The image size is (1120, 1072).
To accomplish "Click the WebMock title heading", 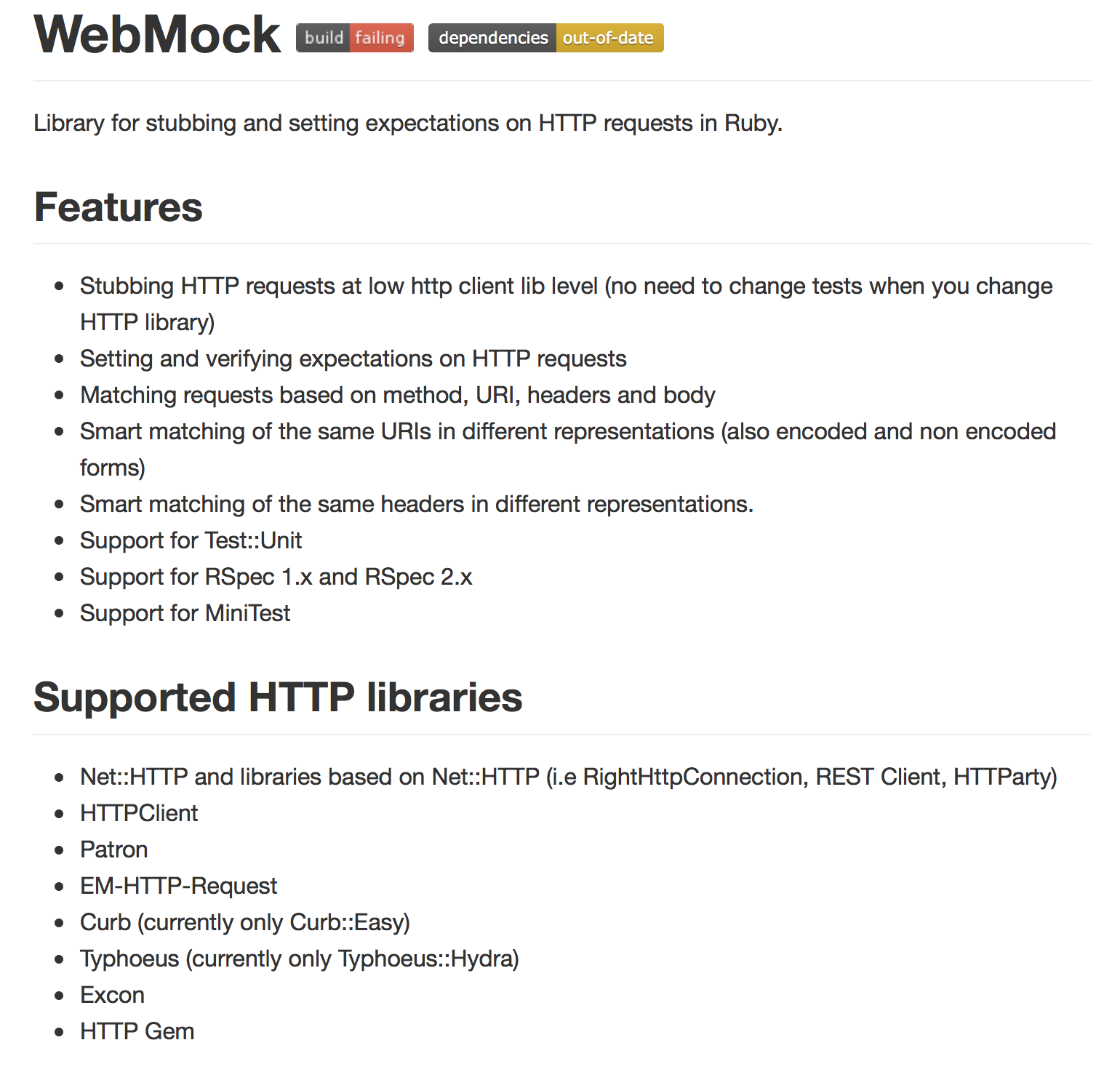I will coord(157,35).
